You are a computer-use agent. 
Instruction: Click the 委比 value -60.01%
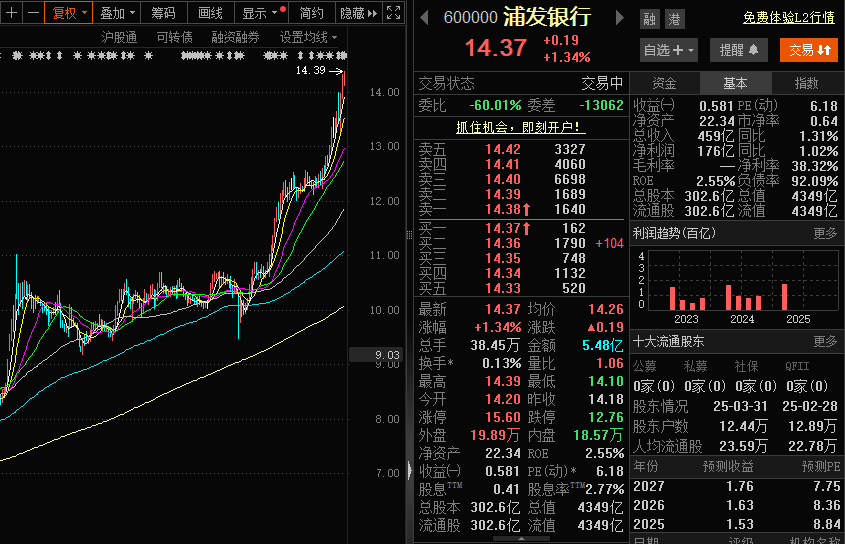495,105
